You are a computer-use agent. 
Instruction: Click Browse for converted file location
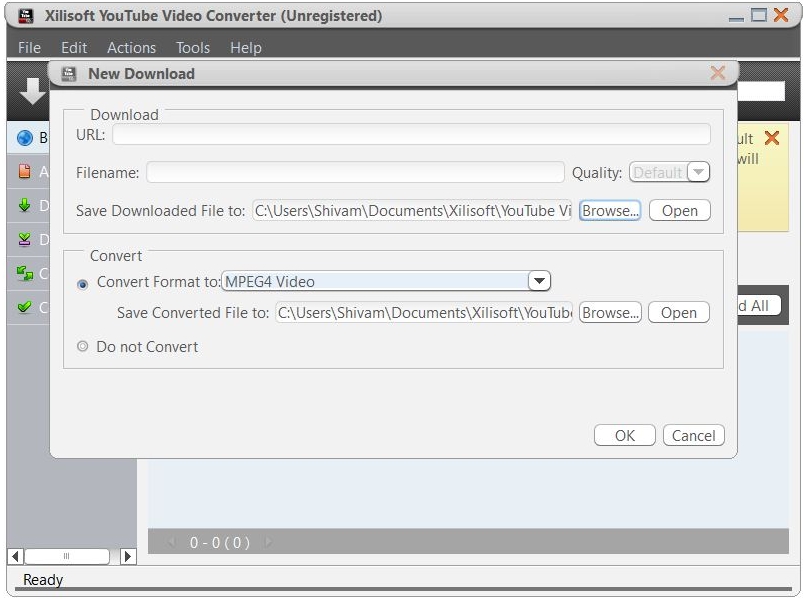[x=610, y=313]
